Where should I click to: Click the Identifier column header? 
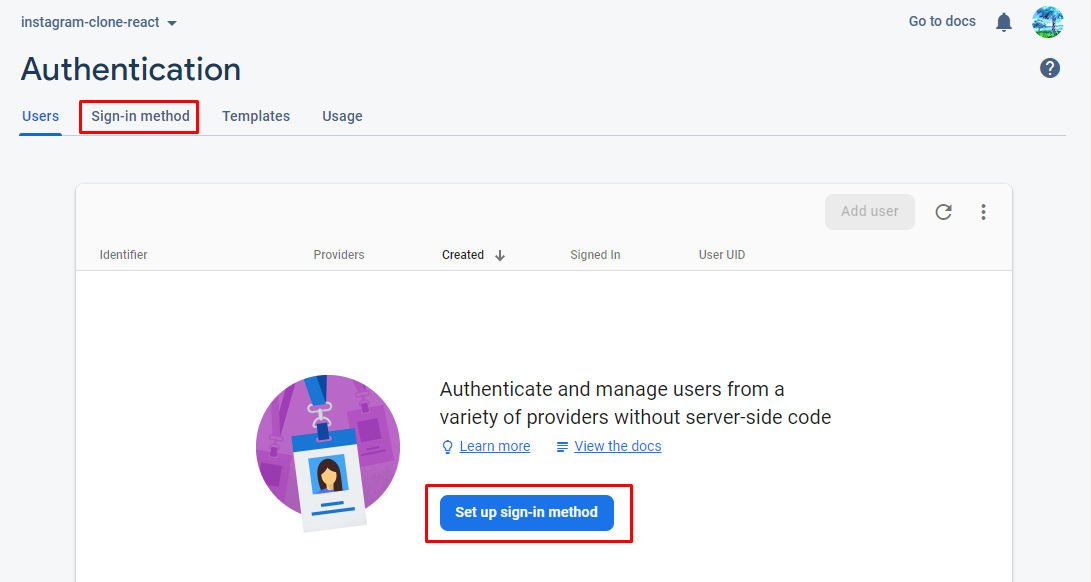[x=123, y=255]
